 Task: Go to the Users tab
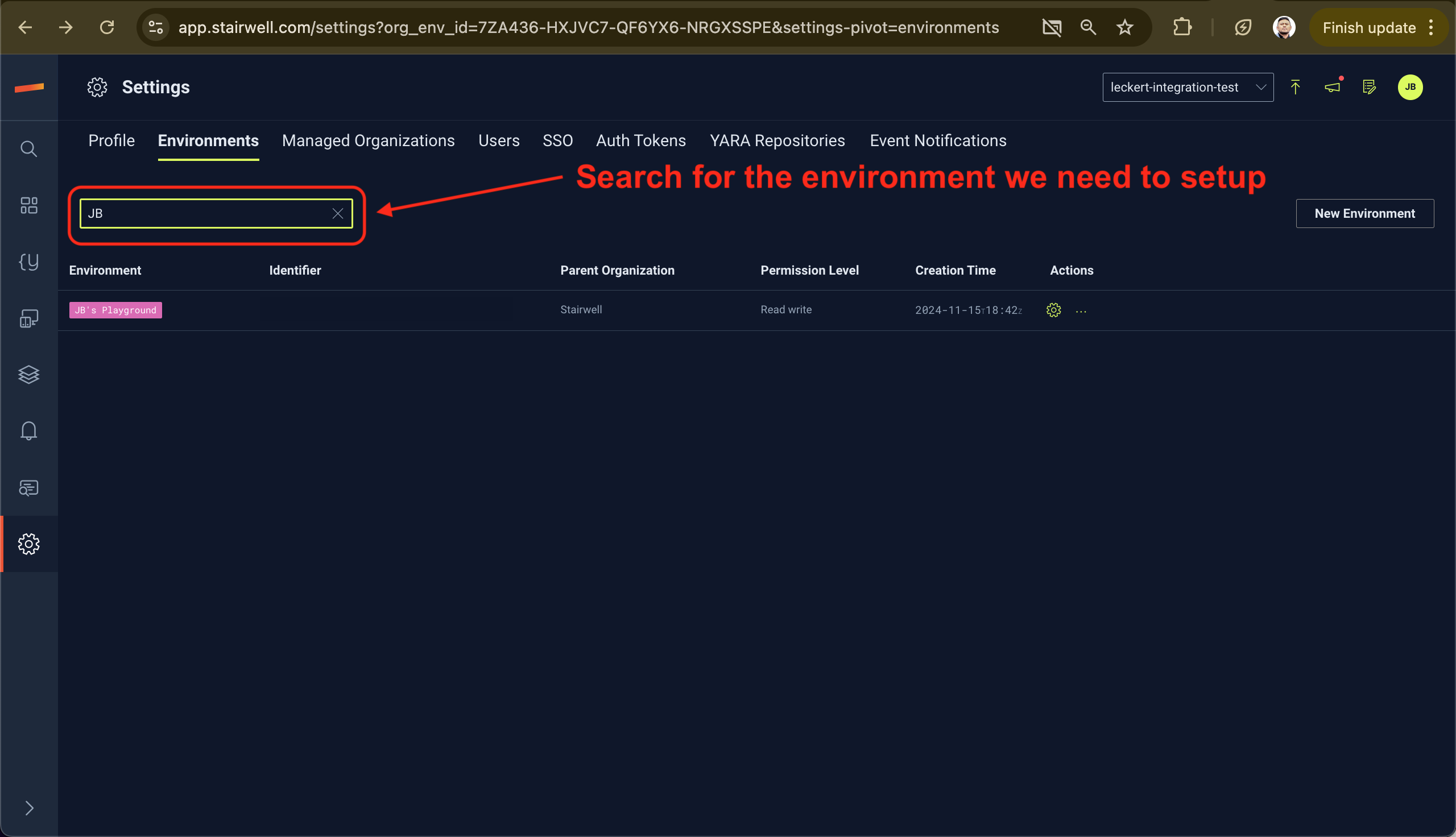(x=498, y=141)
